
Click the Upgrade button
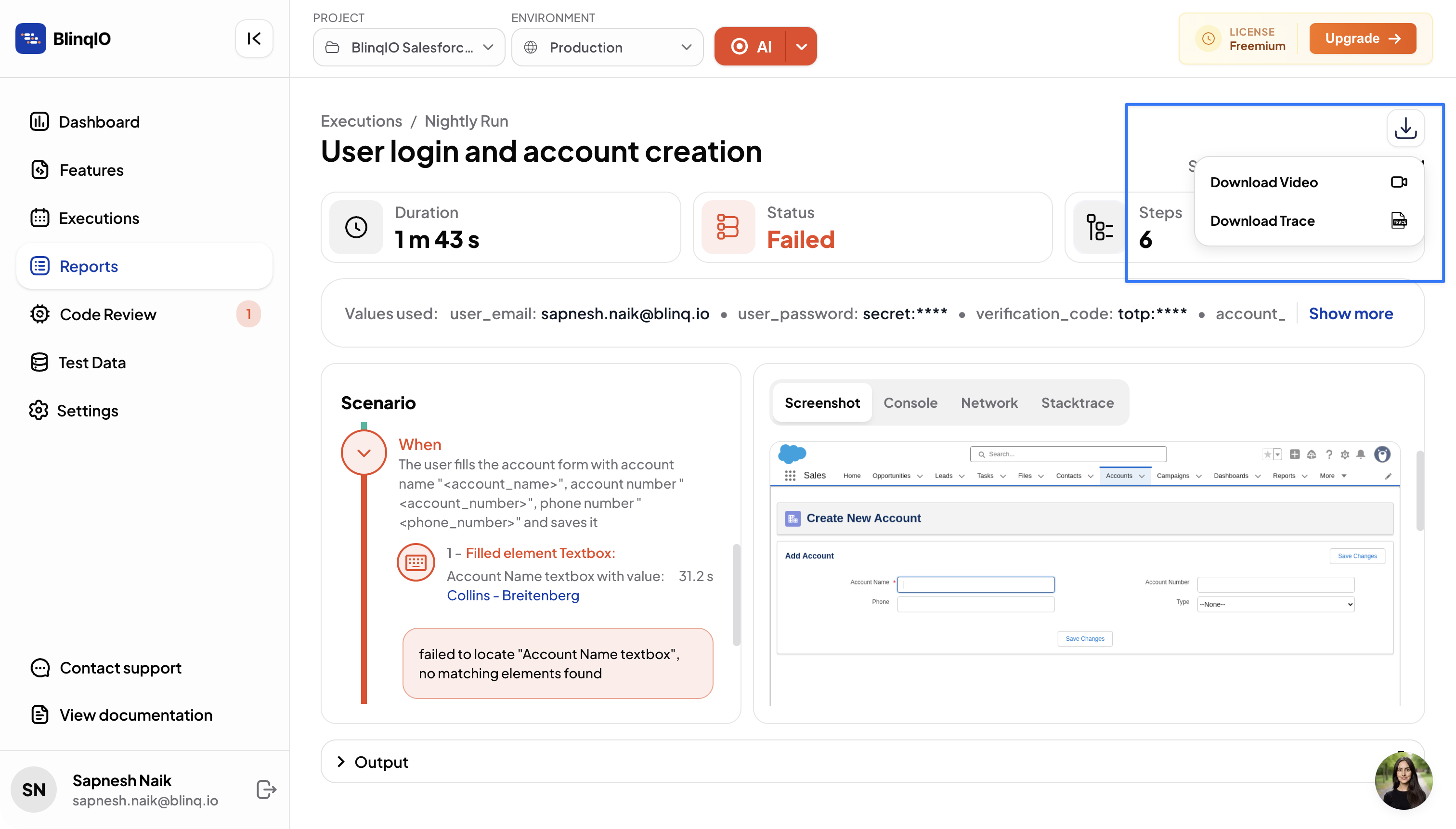click(1362, 39)
